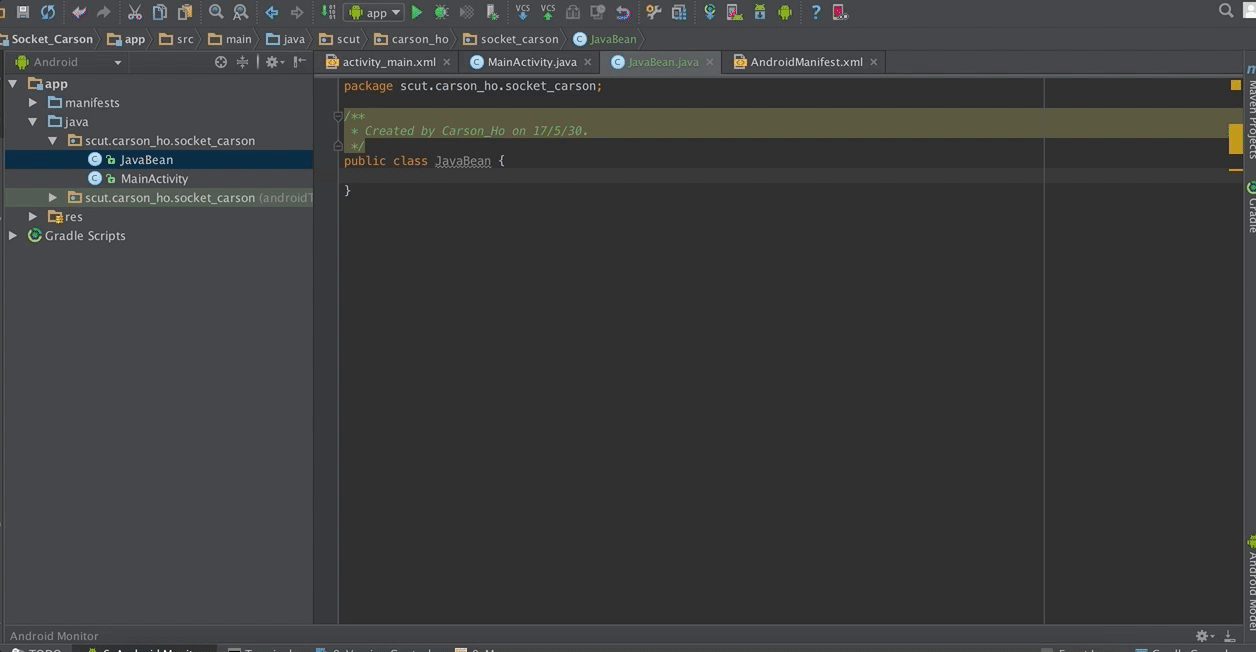Image resolution: width=1256 pixels, height=652 pixels.
Task: Collapse first scut.carson_ho.socket_carson package
Action: 53,141
